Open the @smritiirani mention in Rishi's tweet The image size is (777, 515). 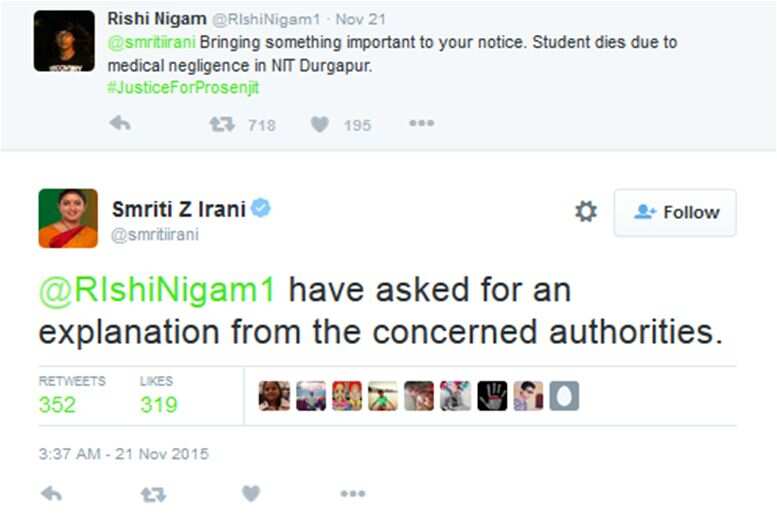(x=152, y=42)
